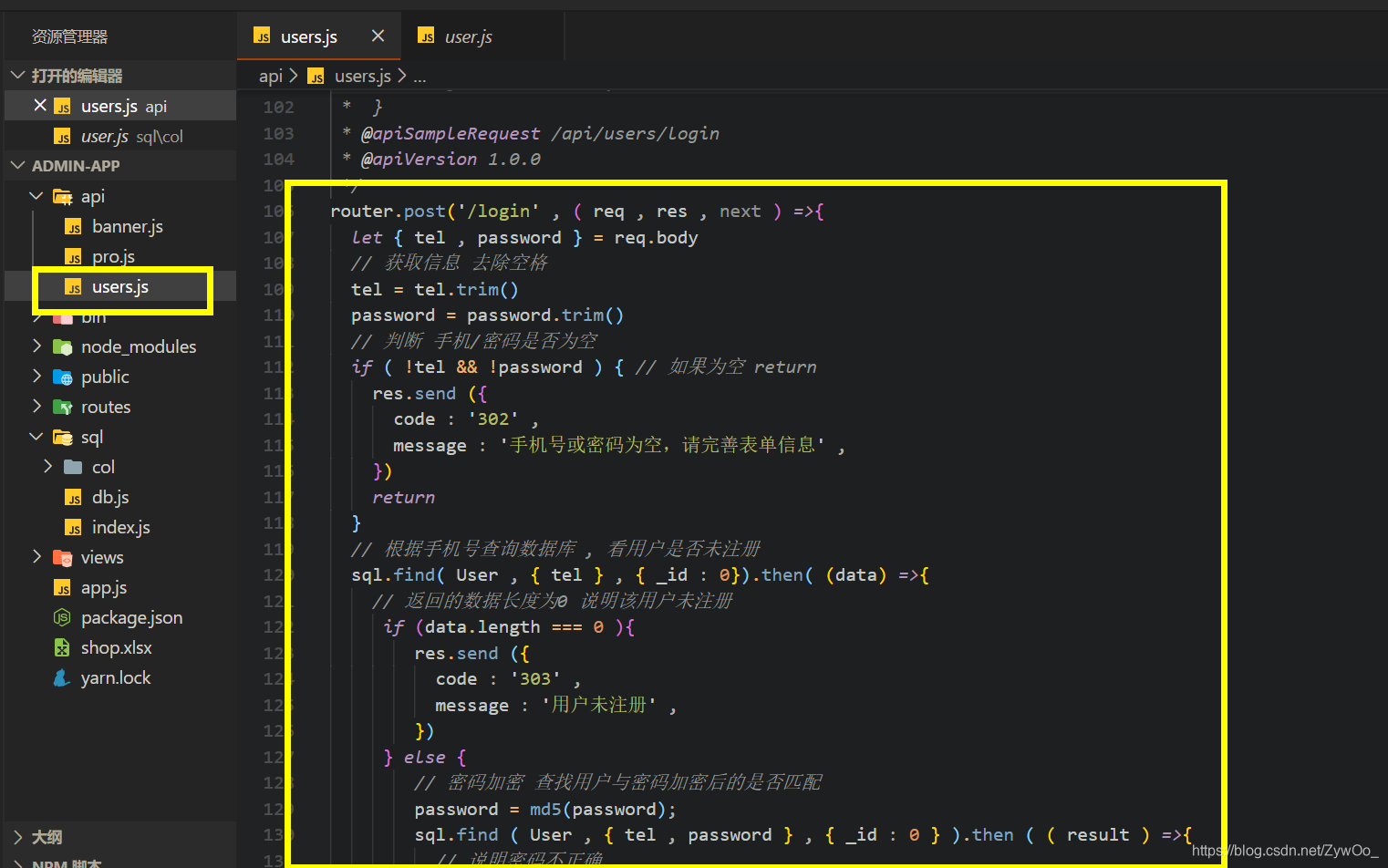Expand the views folder chevron
Screen dimensions: 1388x868
36,557
